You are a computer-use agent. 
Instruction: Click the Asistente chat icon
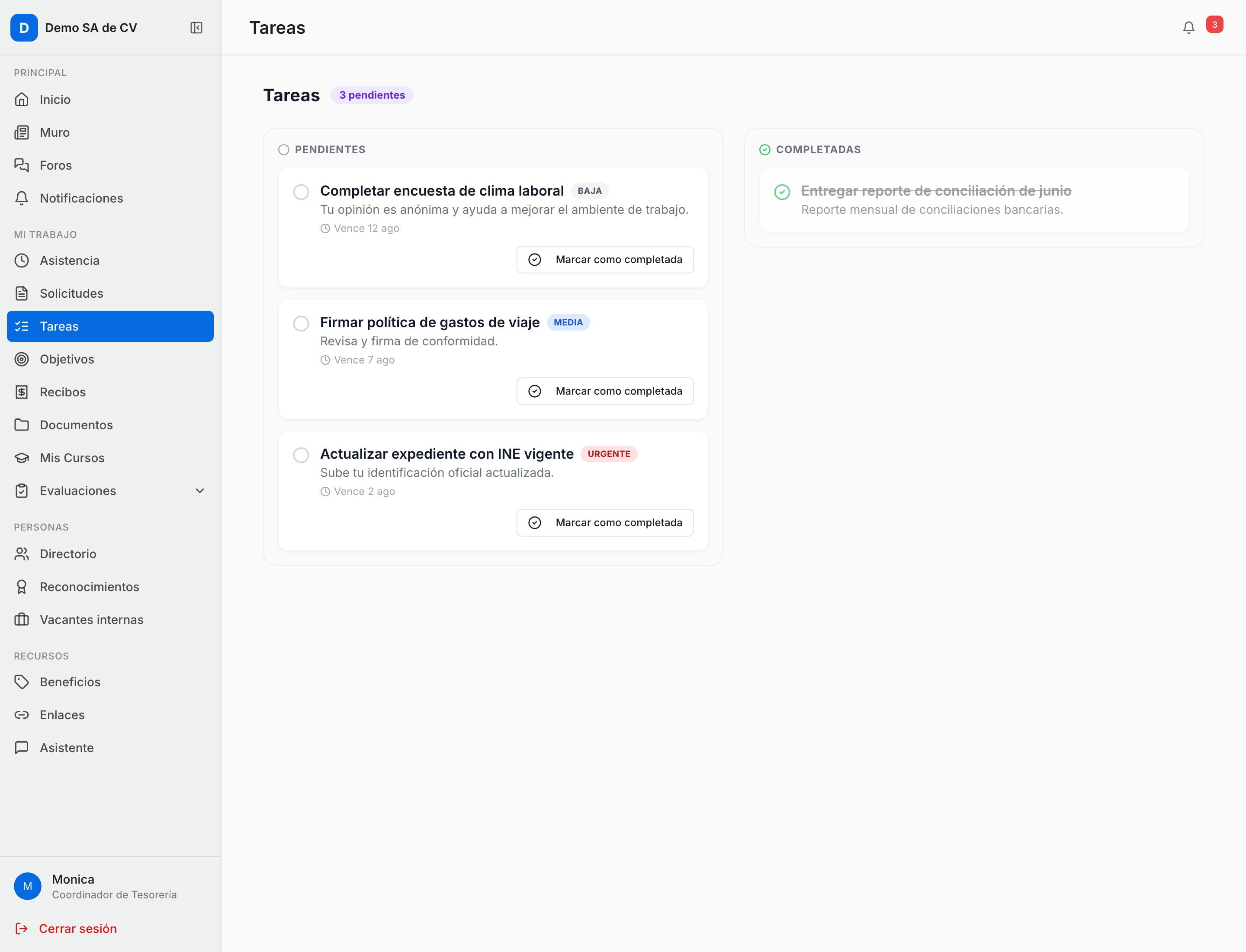(x=22, y=747)
